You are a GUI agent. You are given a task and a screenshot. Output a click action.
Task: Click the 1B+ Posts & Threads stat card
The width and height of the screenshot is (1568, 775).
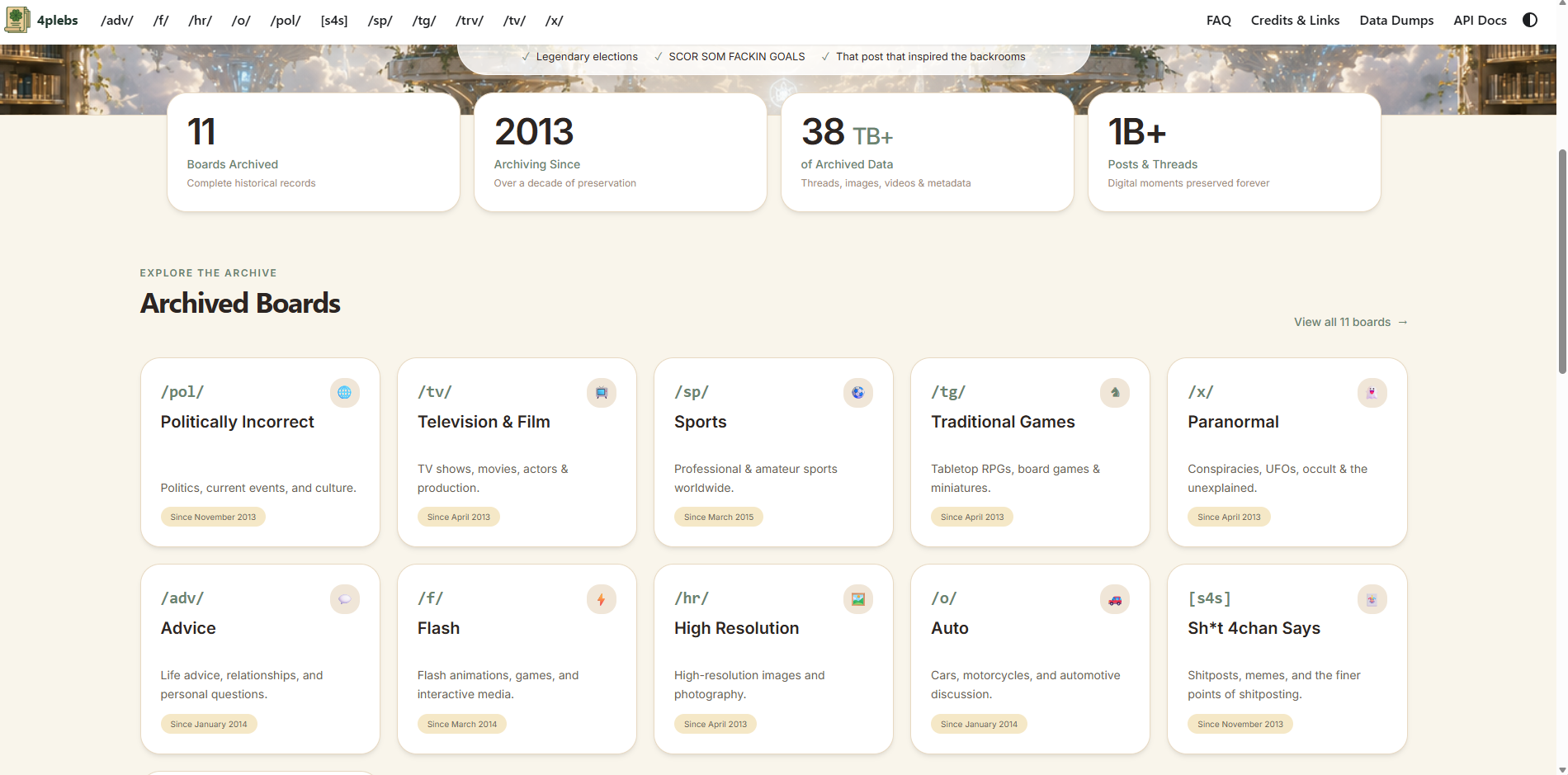coord(1235,152)
